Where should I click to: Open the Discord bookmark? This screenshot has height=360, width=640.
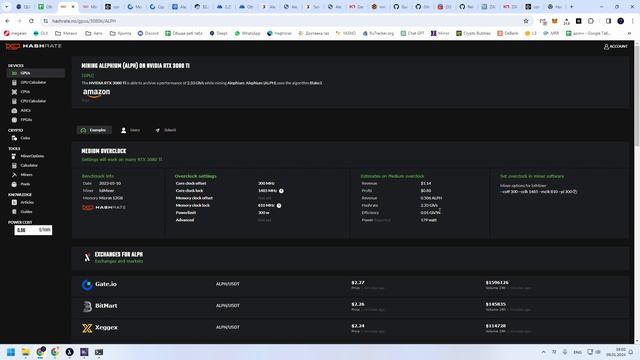click(x=148, y=33)
